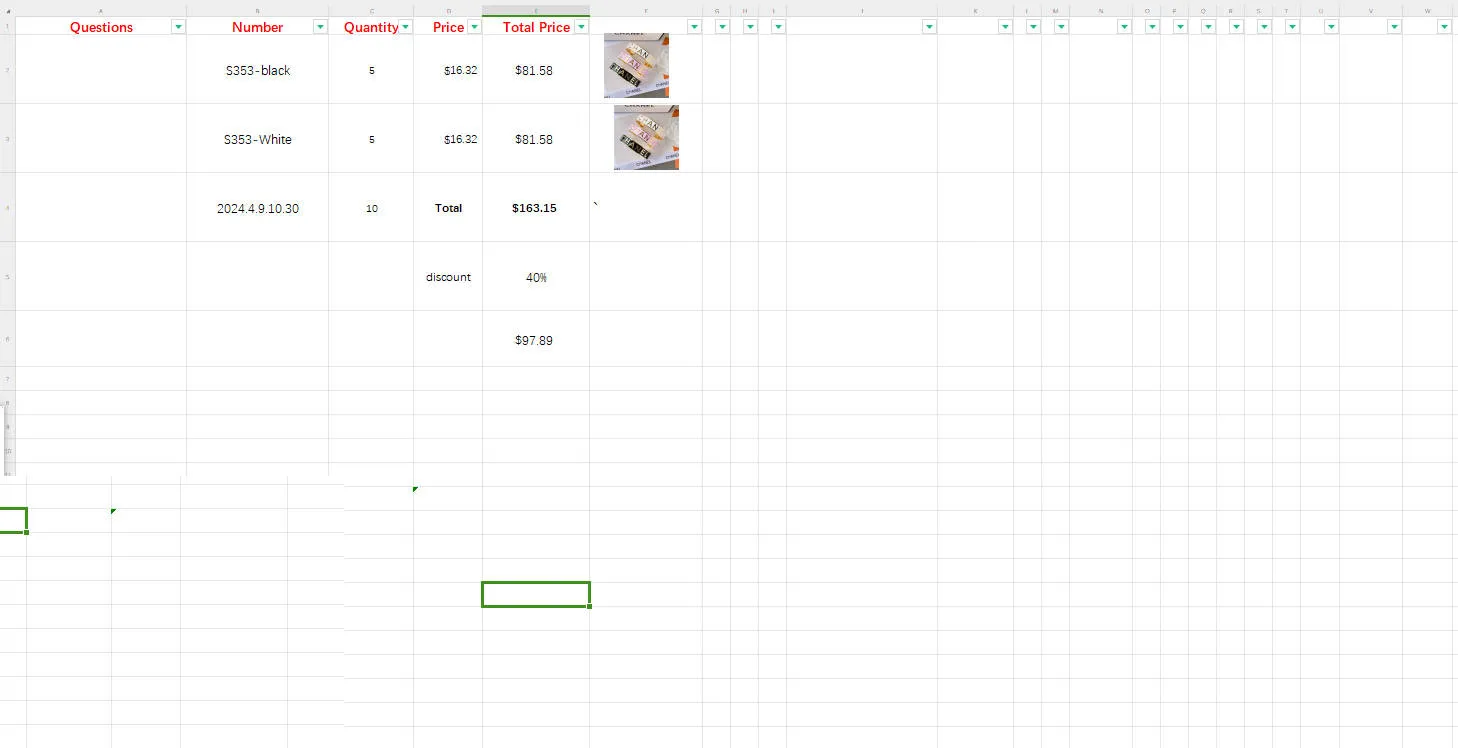The width and height of the screenshot is (1458, 748).
Task: Open the filter dropdown in column G
Action: tap(722, 27)
